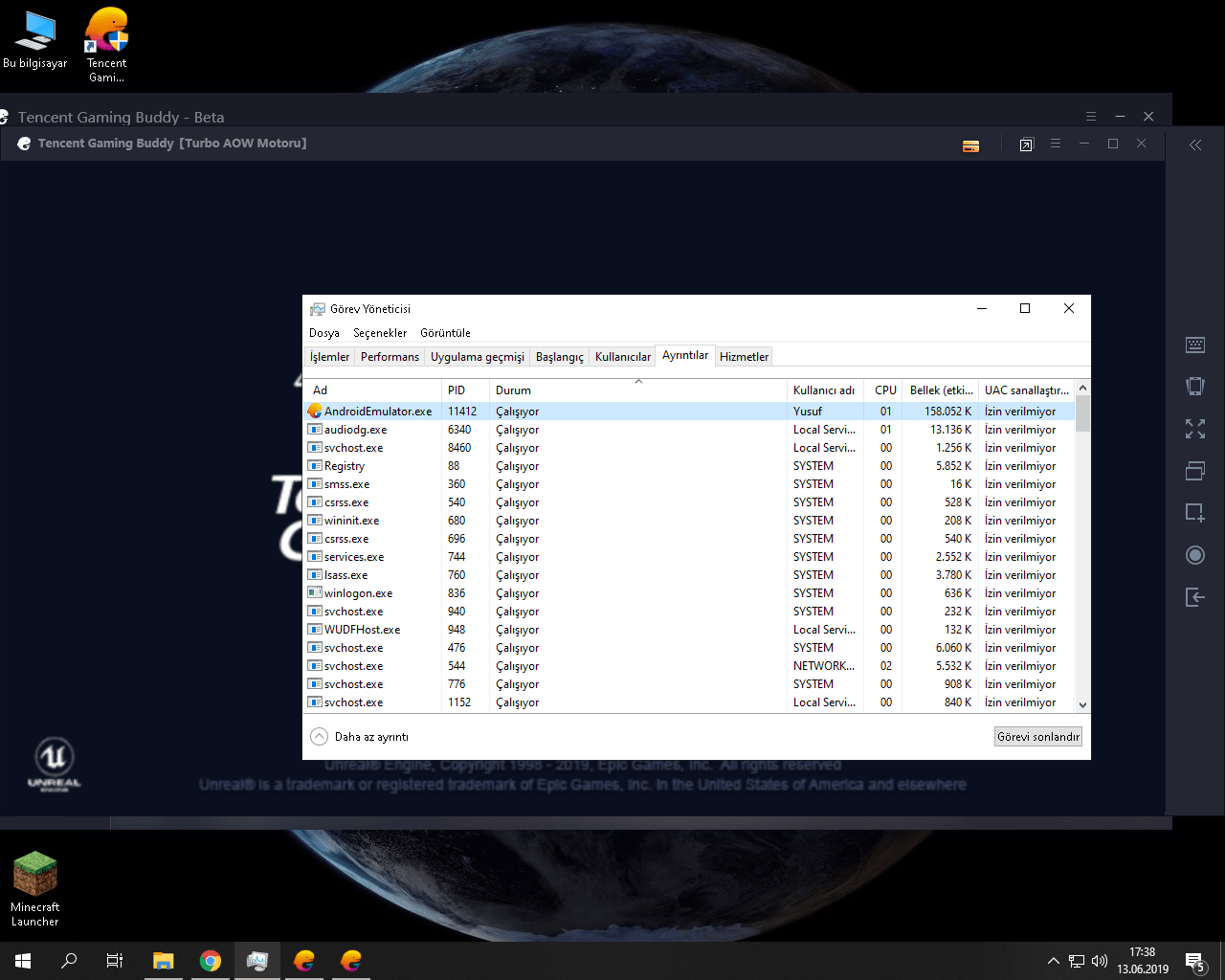Sort by the Kullanıcı adı column header
Image resolution: width=1225 pixels, height=980 pixels.
pos(825,390)
